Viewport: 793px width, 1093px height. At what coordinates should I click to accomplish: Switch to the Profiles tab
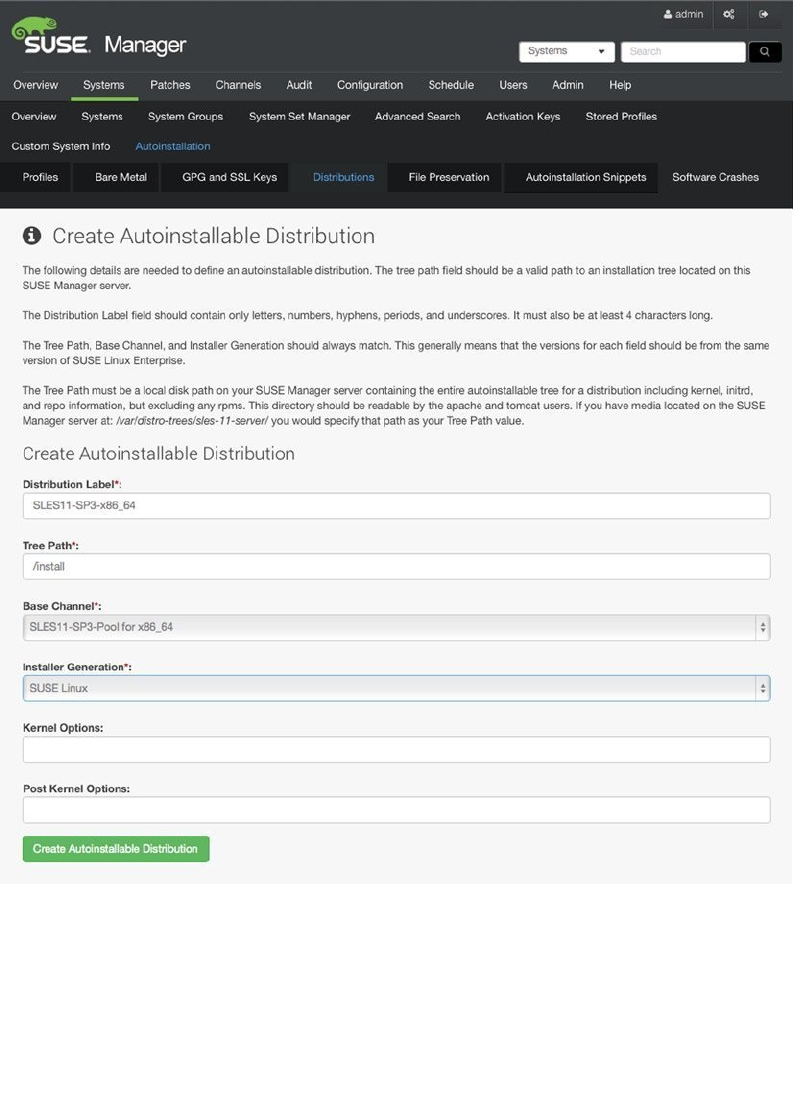click(x=41, y=177)
